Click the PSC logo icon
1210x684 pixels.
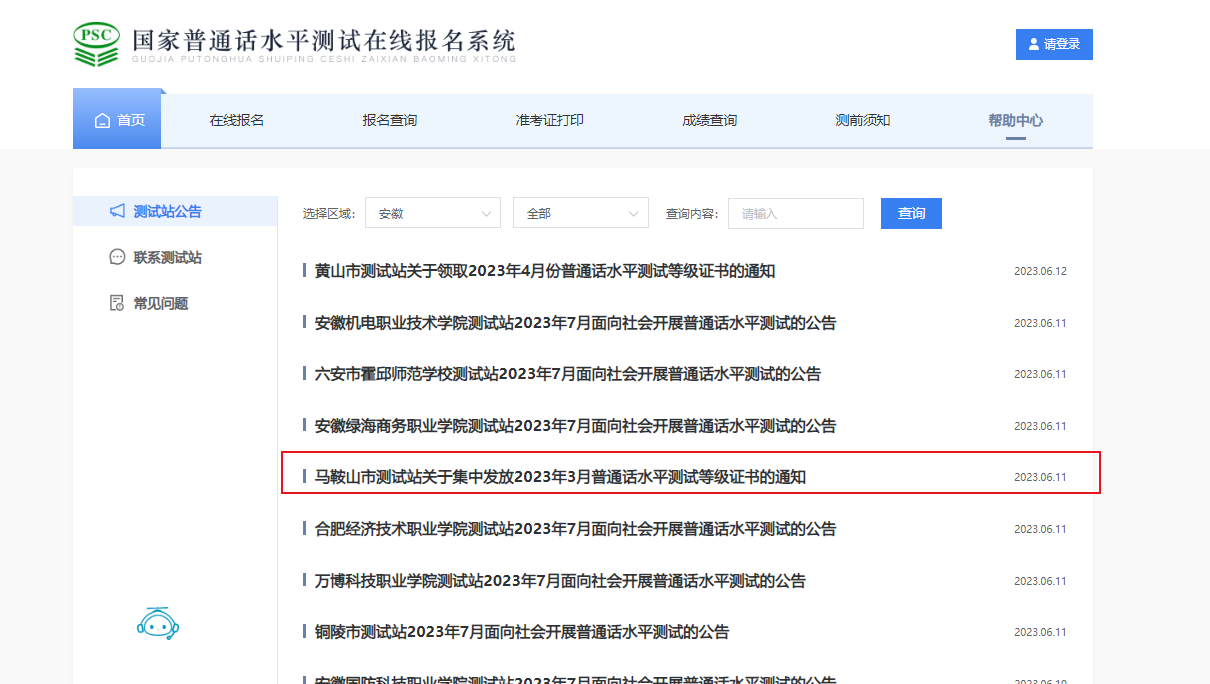[x=96, y=44]
